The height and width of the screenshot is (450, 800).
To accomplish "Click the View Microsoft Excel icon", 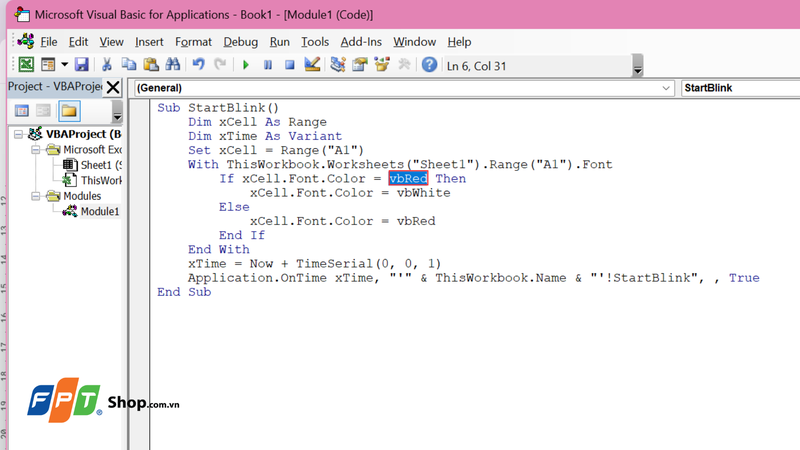I will point(26,65).
